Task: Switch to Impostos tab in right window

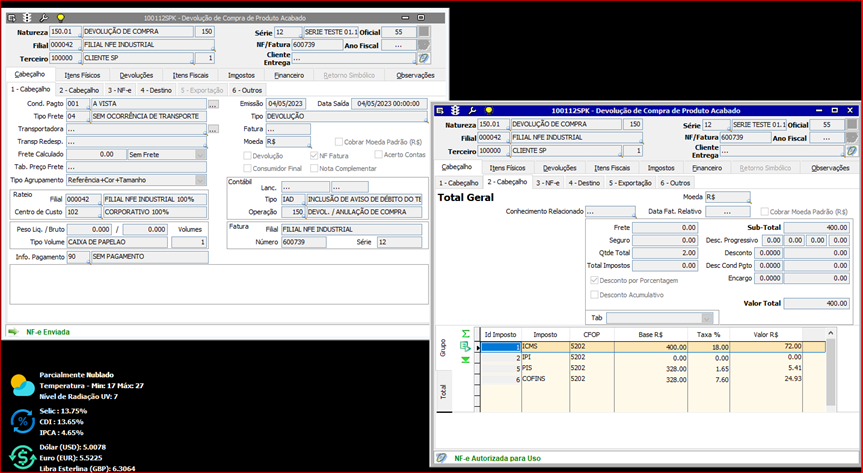Action: pyautogui.click(x=660, y=168)
